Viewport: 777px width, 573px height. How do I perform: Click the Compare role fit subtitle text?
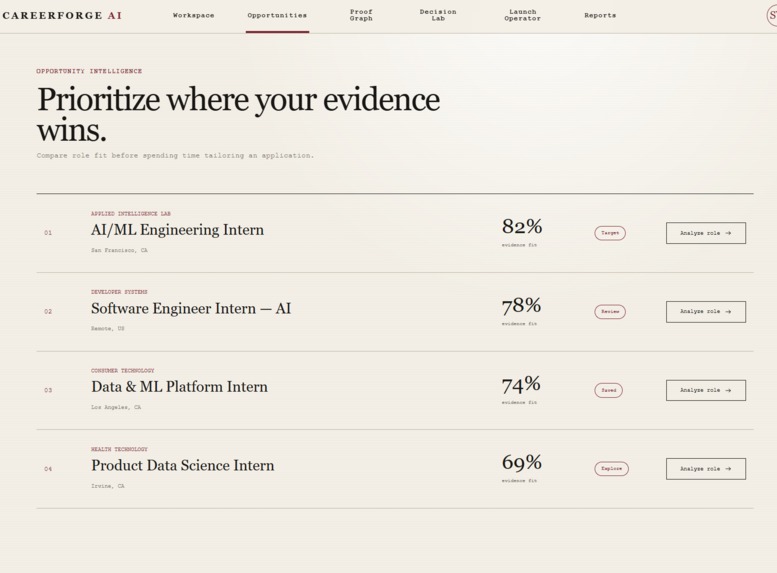pyautogui.click(x=175, y=156)
